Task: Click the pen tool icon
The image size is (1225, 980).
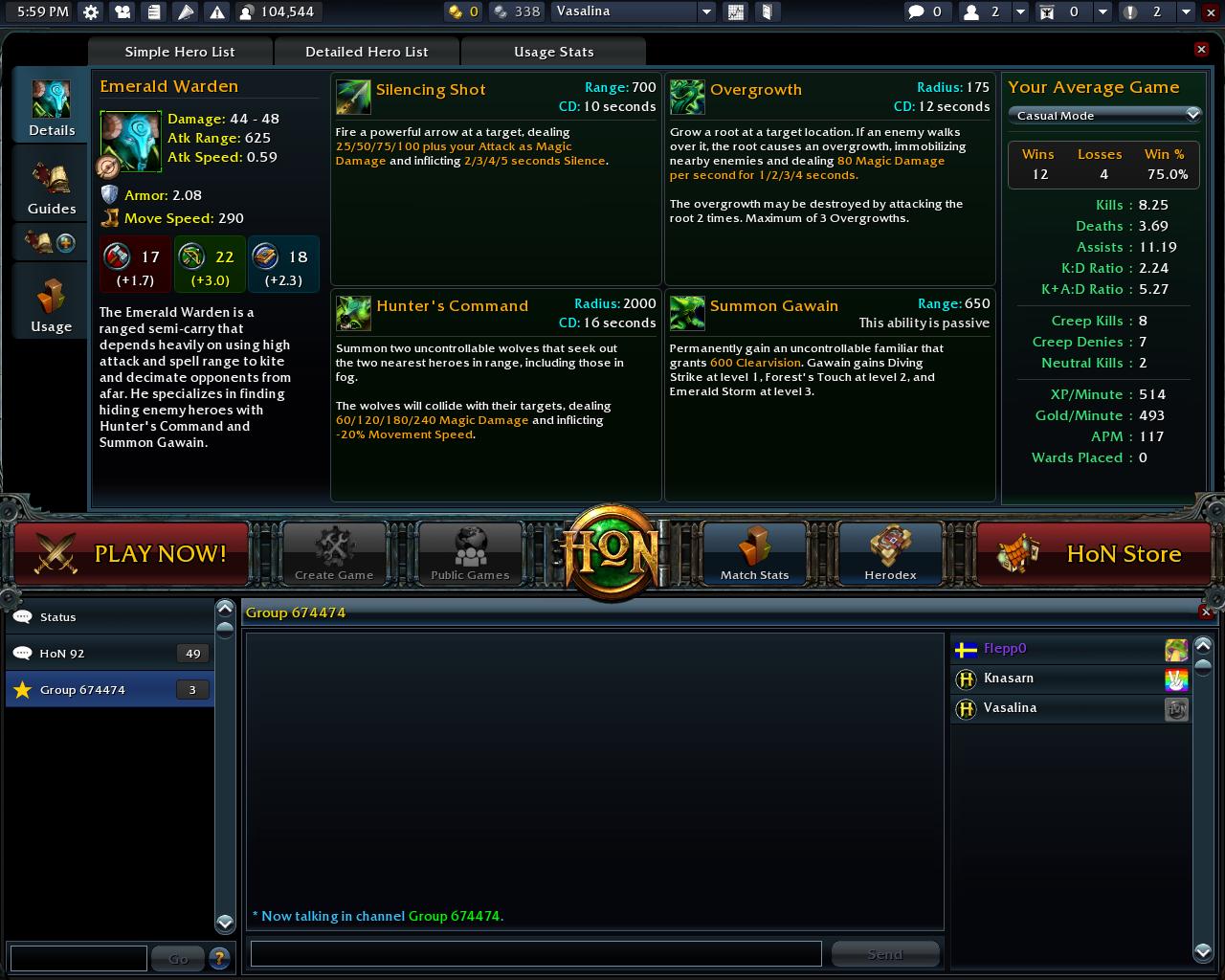Action: point(186,12)
